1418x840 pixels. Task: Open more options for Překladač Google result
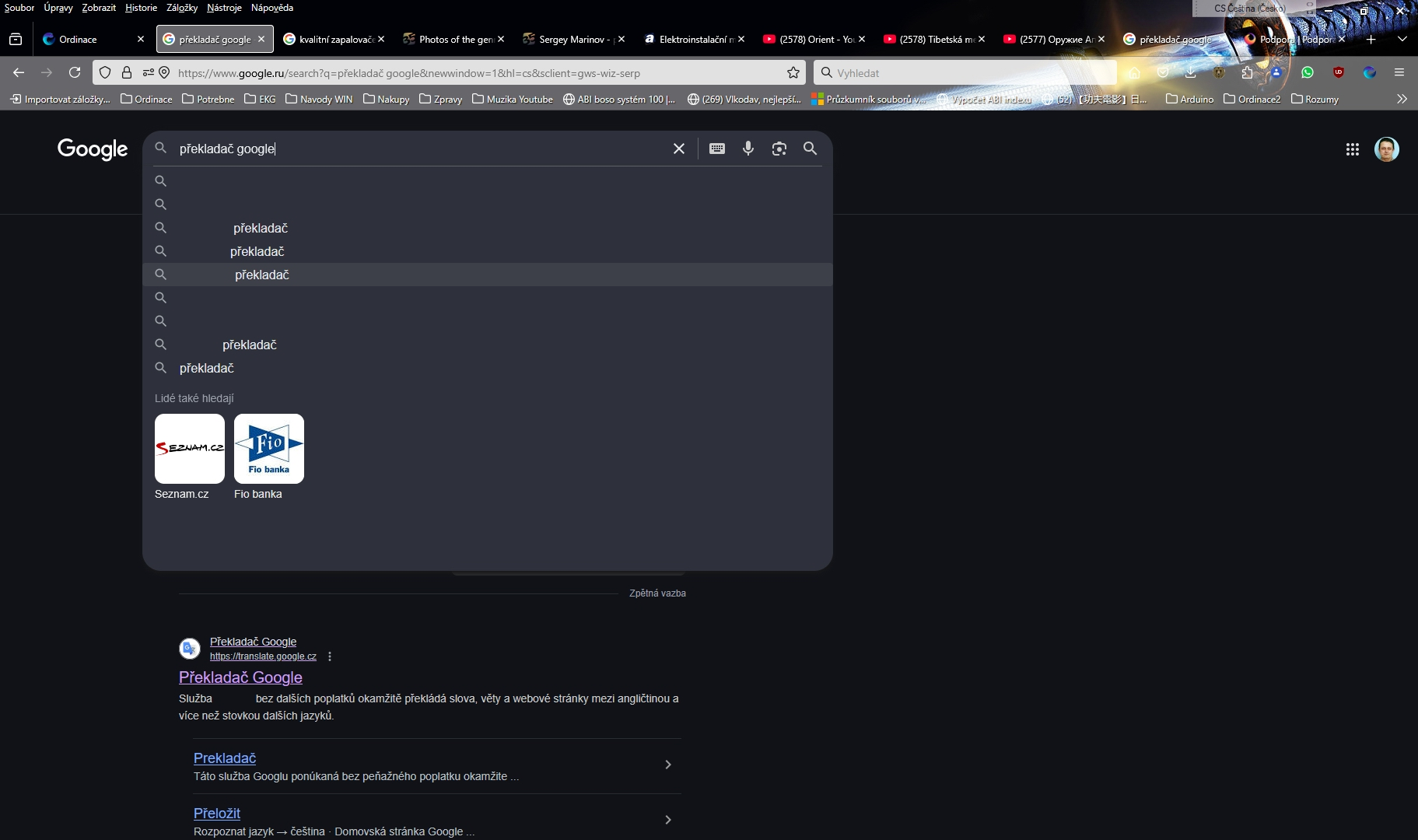330,656
